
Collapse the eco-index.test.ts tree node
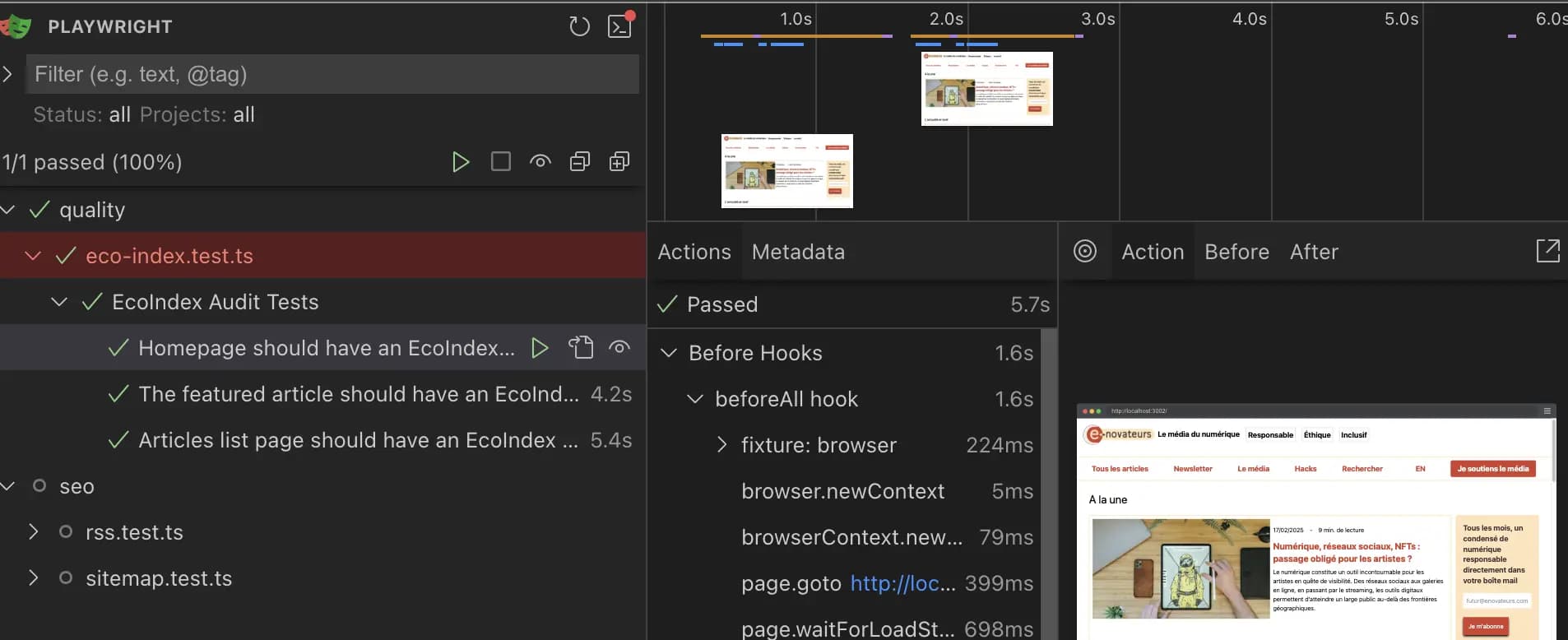click(x=34, y=256)
